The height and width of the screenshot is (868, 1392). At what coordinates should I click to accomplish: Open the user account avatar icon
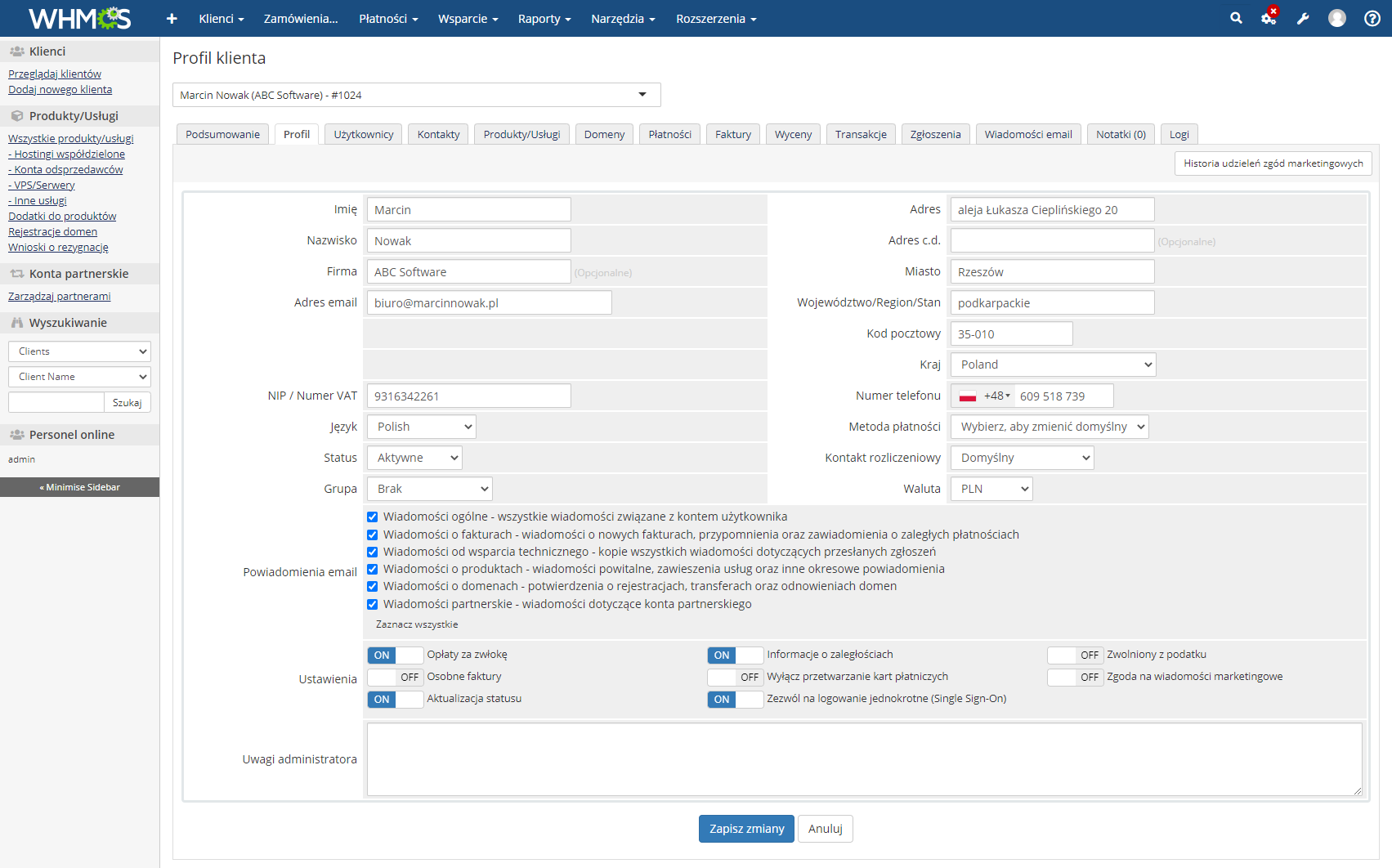[x=1336, y=17]
